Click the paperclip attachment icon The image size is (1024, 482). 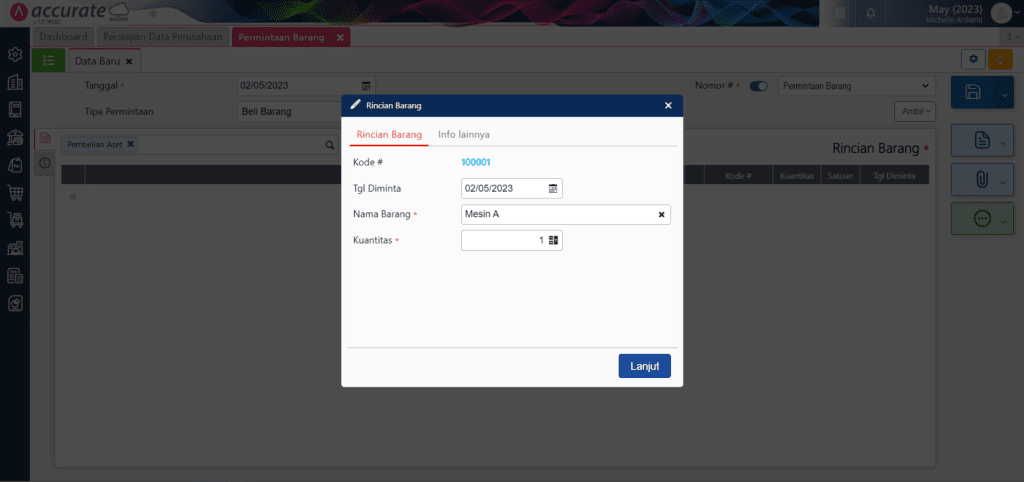click(982, 180)
